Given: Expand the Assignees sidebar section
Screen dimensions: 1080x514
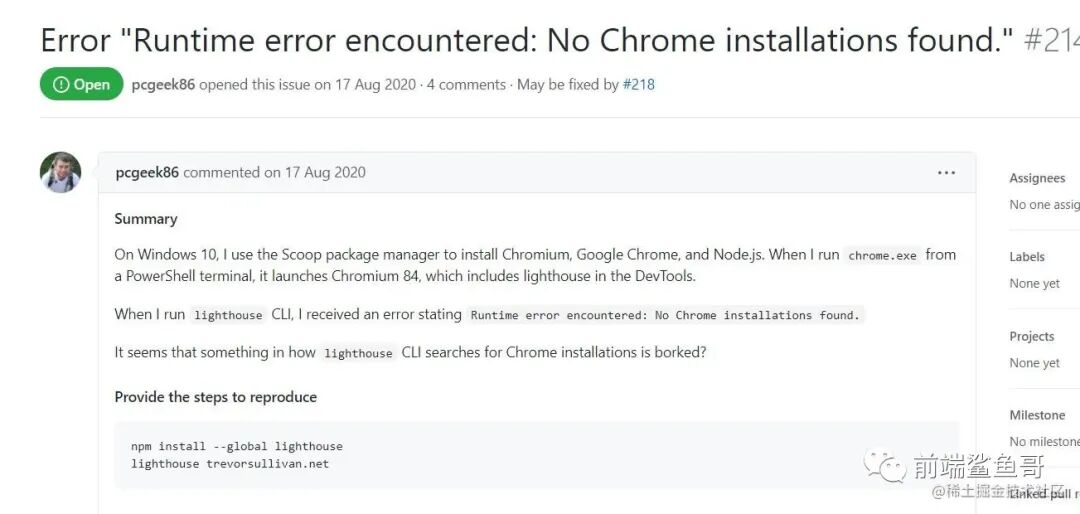Looking at the screenshot, I should [1037, 178].
